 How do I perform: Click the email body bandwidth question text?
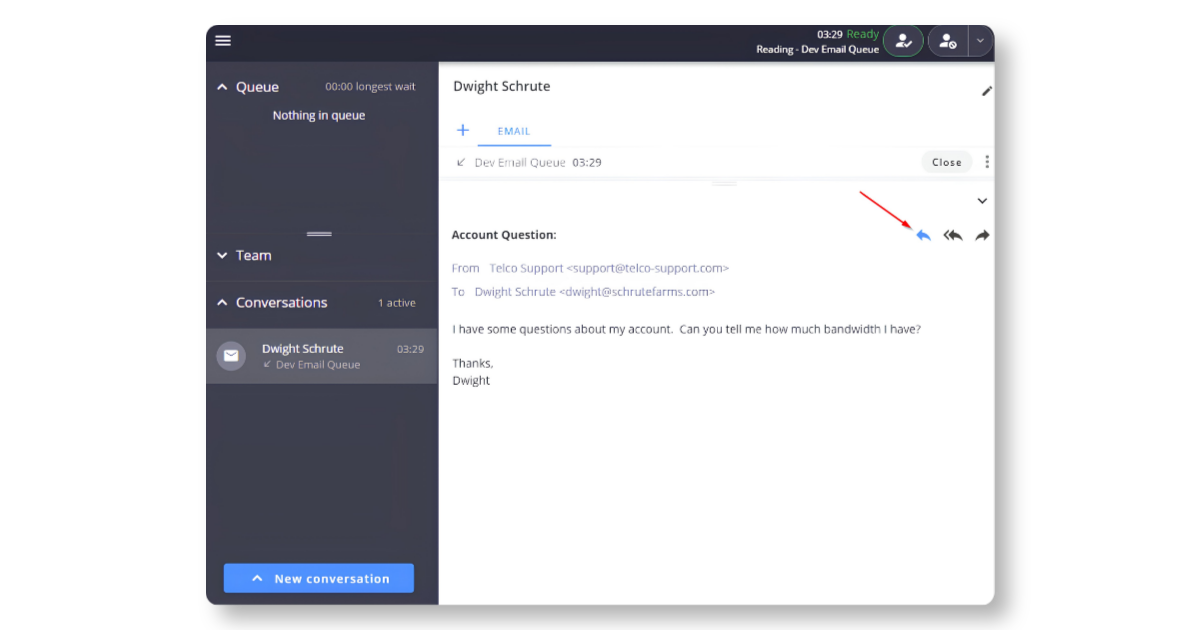(687, 329)
